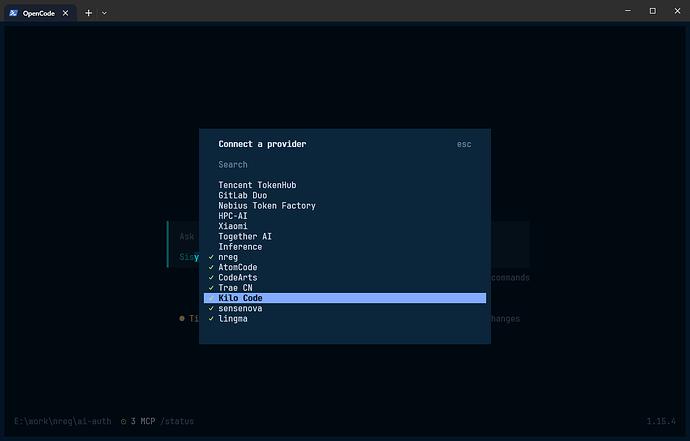
Task: Choose the Together AI provider
Action: pyautogui.click(x=345, y=236)
